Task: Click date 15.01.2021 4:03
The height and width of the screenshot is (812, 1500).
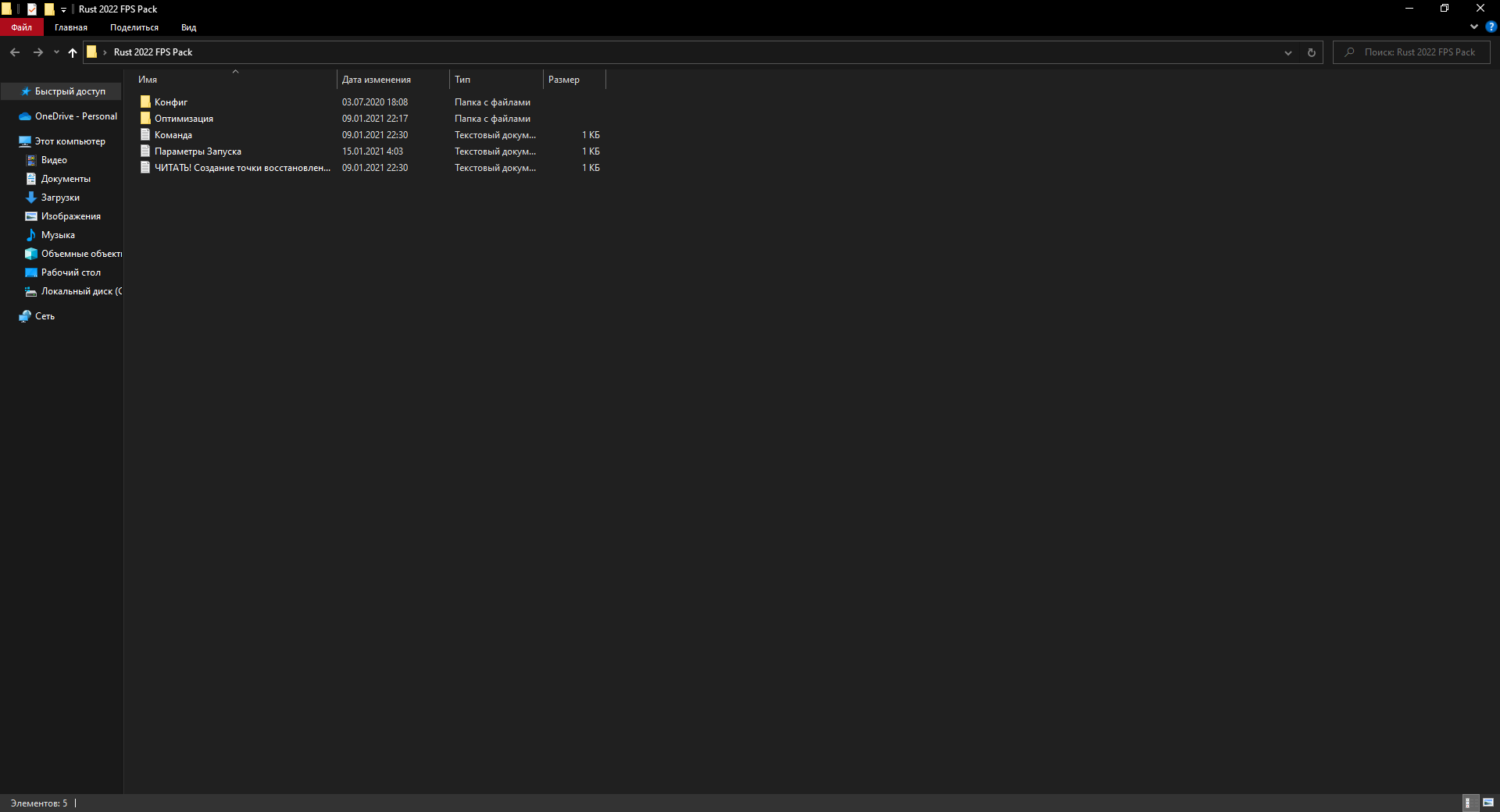Action: pos(373,151)
